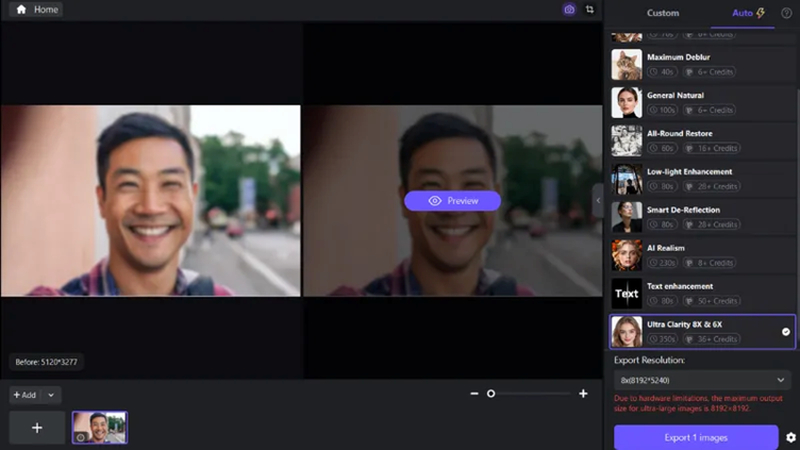Click the purple camera snapshot icon
Viewport: 800px width, 450px height.
click(569, 9)
